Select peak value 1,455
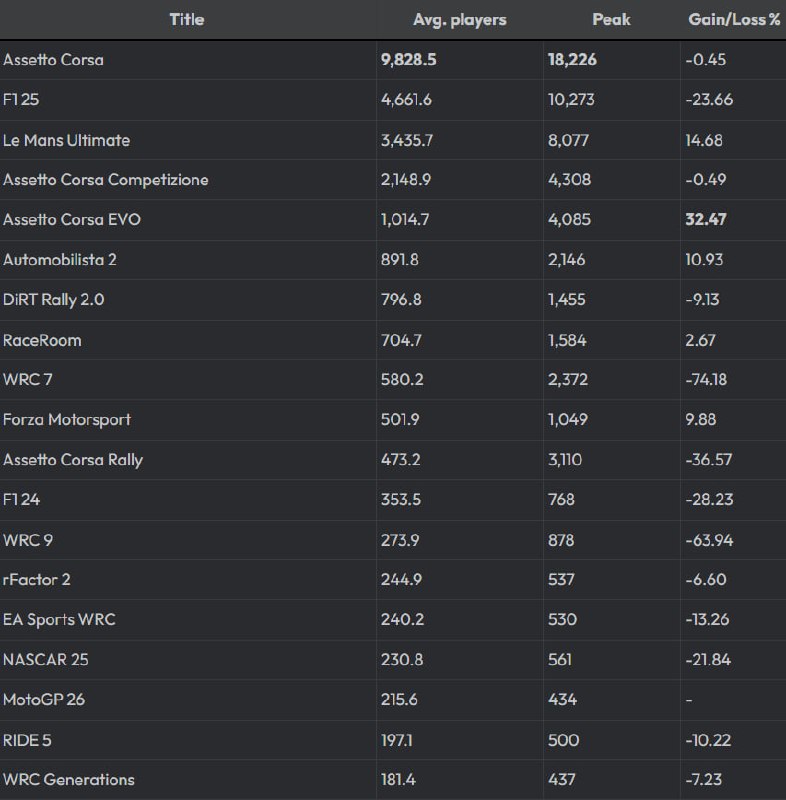The height and width of the screenshot is (800, 786). tap(566, 299)
